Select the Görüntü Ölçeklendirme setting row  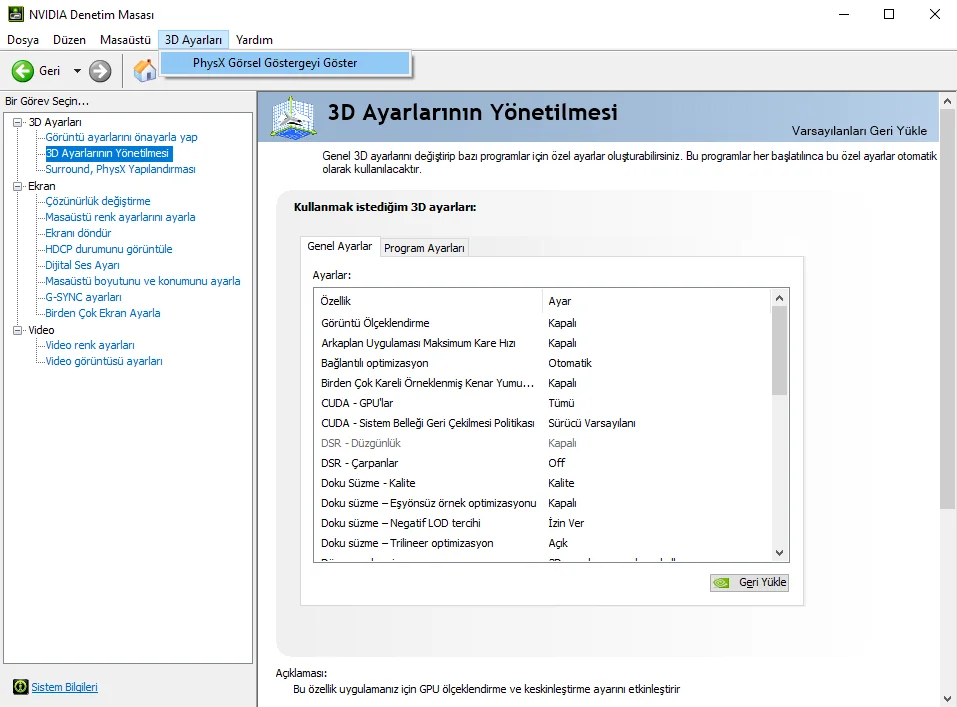coord(543,323)
